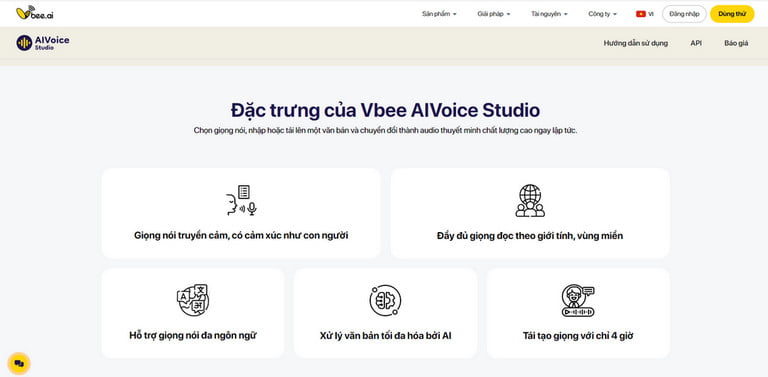Click the heading Đặc trưng của Vbee AIVoice Studio
Image resolution: width=768 pixels, height=377 pixels.
(x=385, y=110)
